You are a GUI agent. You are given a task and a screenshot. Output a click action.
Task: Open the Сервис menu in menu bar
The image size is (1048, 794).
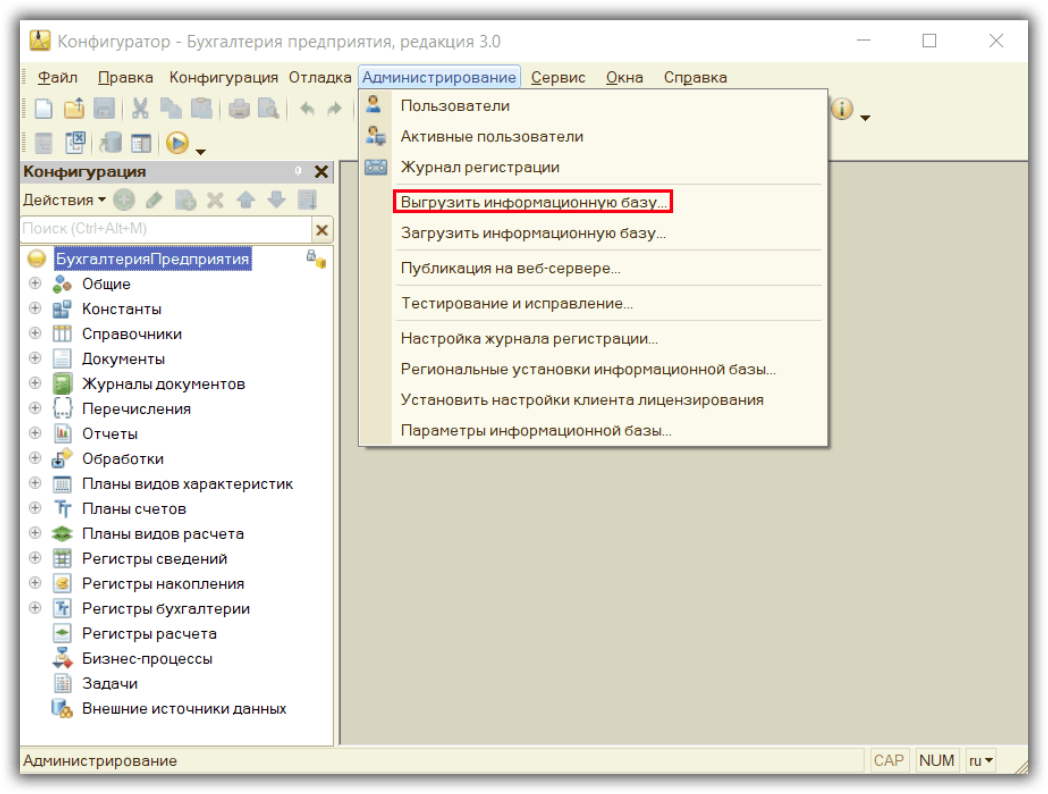click(x=558, y=77)
